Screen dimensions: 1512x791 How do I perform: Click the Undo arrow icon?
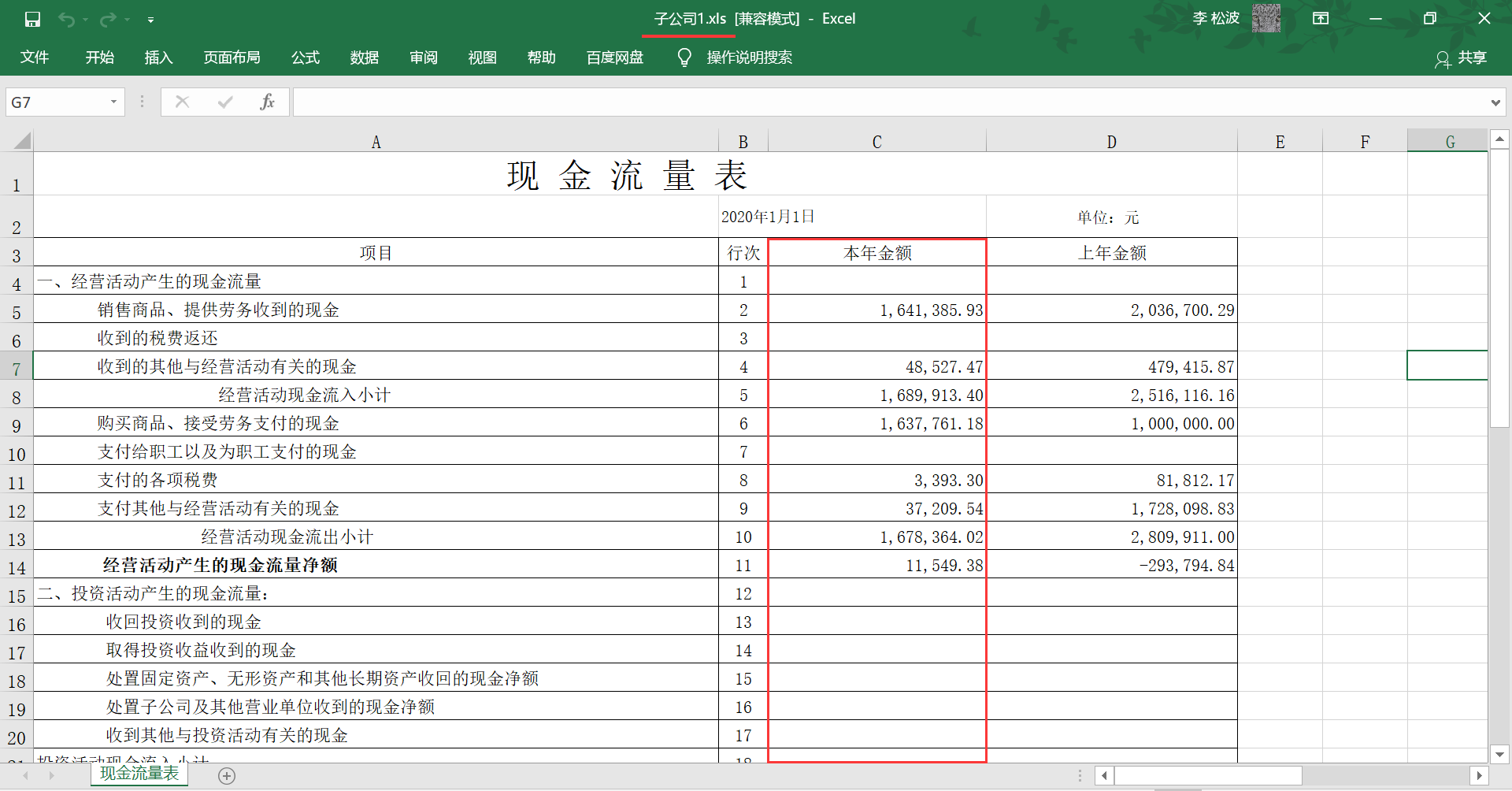[x=66, y=19]
